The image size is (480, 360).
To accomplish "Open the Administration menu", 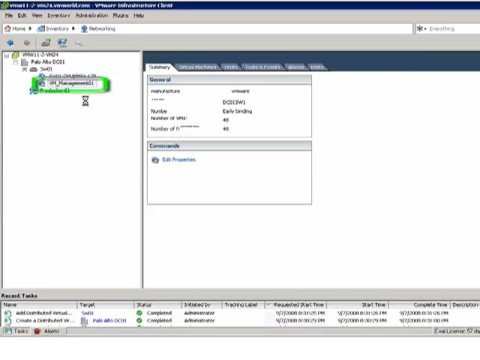I will click(x=92, y=15).
